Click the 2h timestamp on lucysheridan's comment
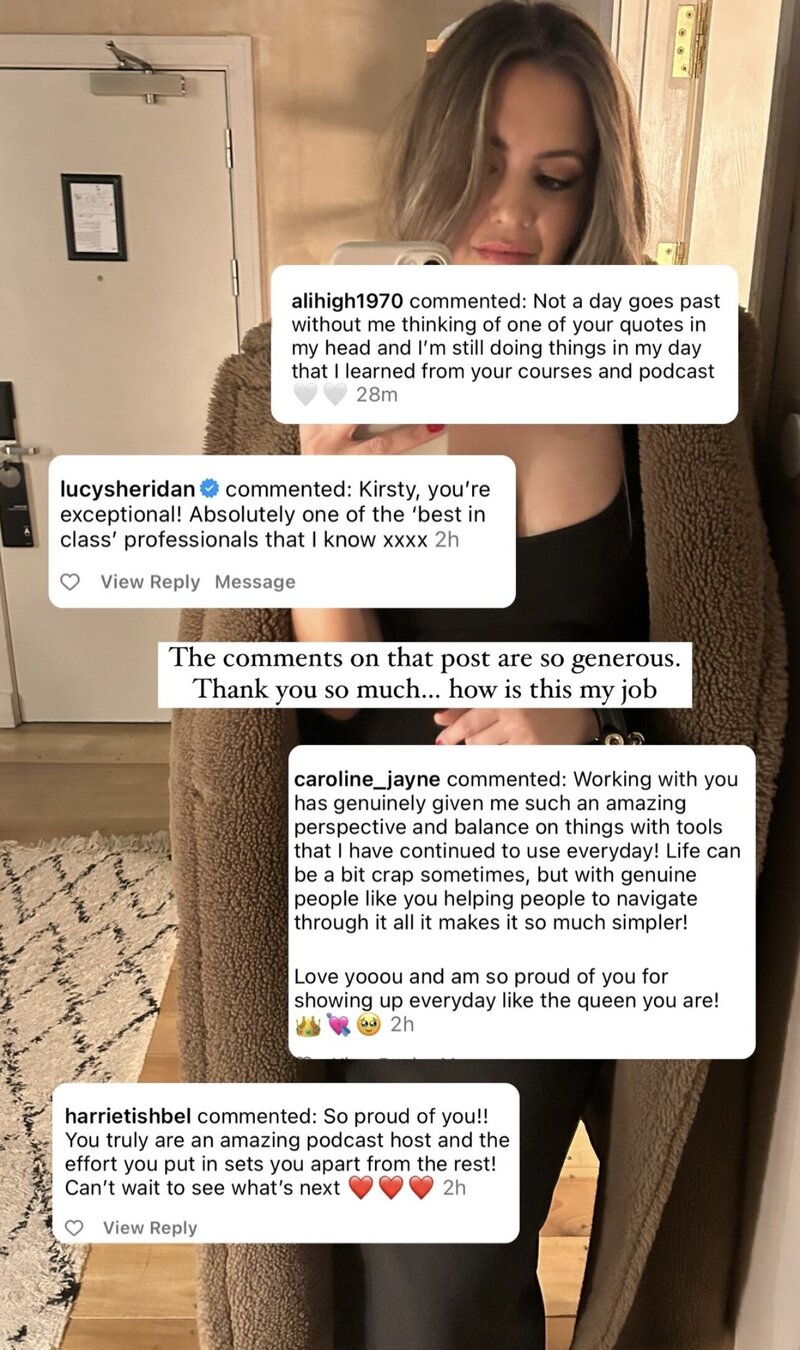 tap(447, 539)
